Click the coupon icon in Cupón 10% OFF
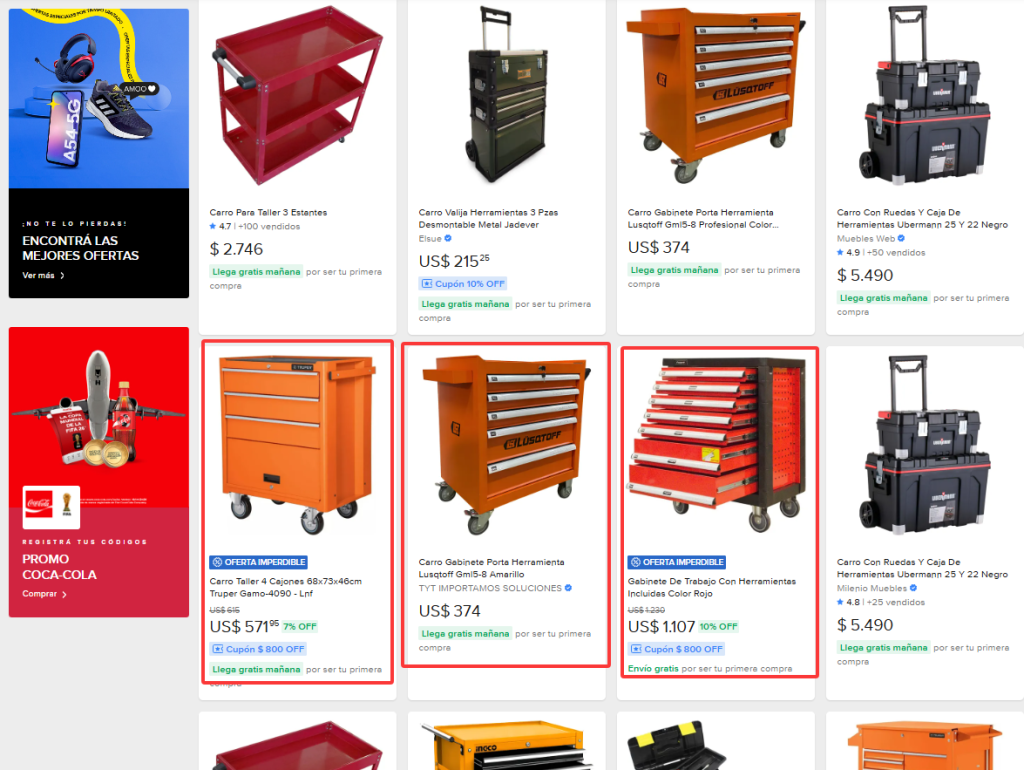Image resolution: width=1024 pixels, height=770 pixels. 427,283
